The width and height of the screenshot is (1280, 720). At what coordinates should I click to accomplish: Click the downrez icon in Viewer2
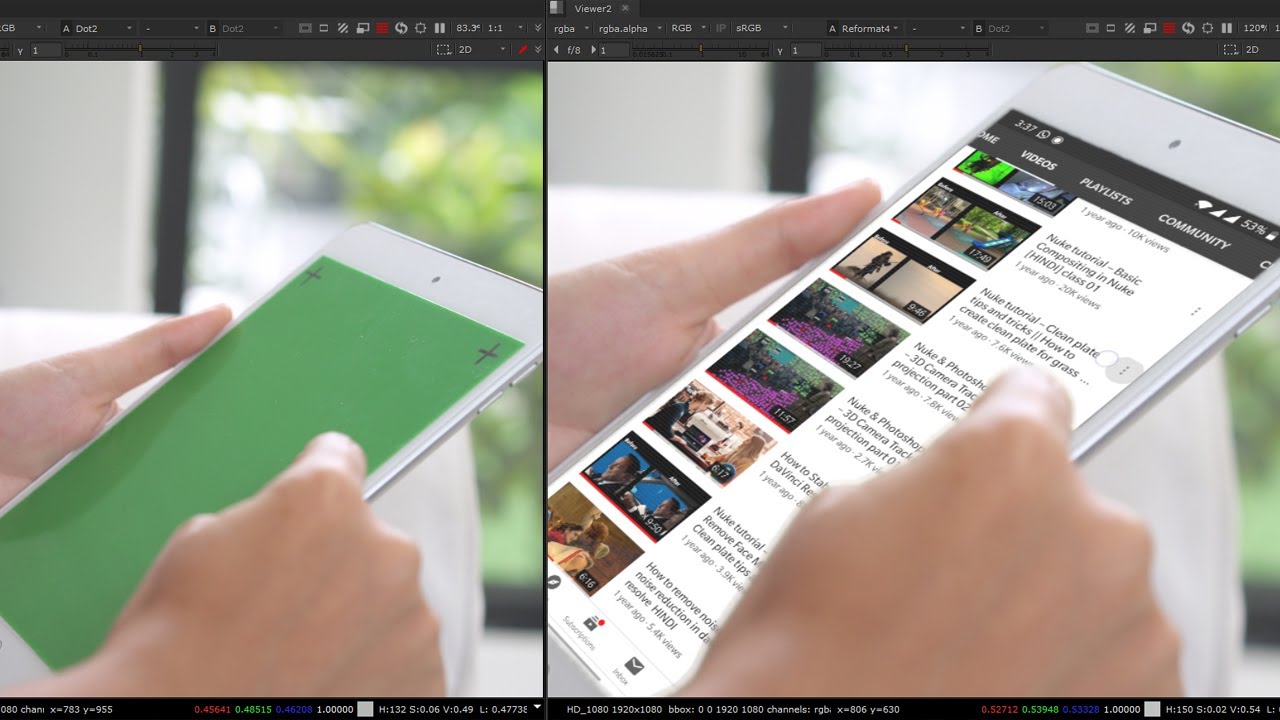pos(1150,29)
